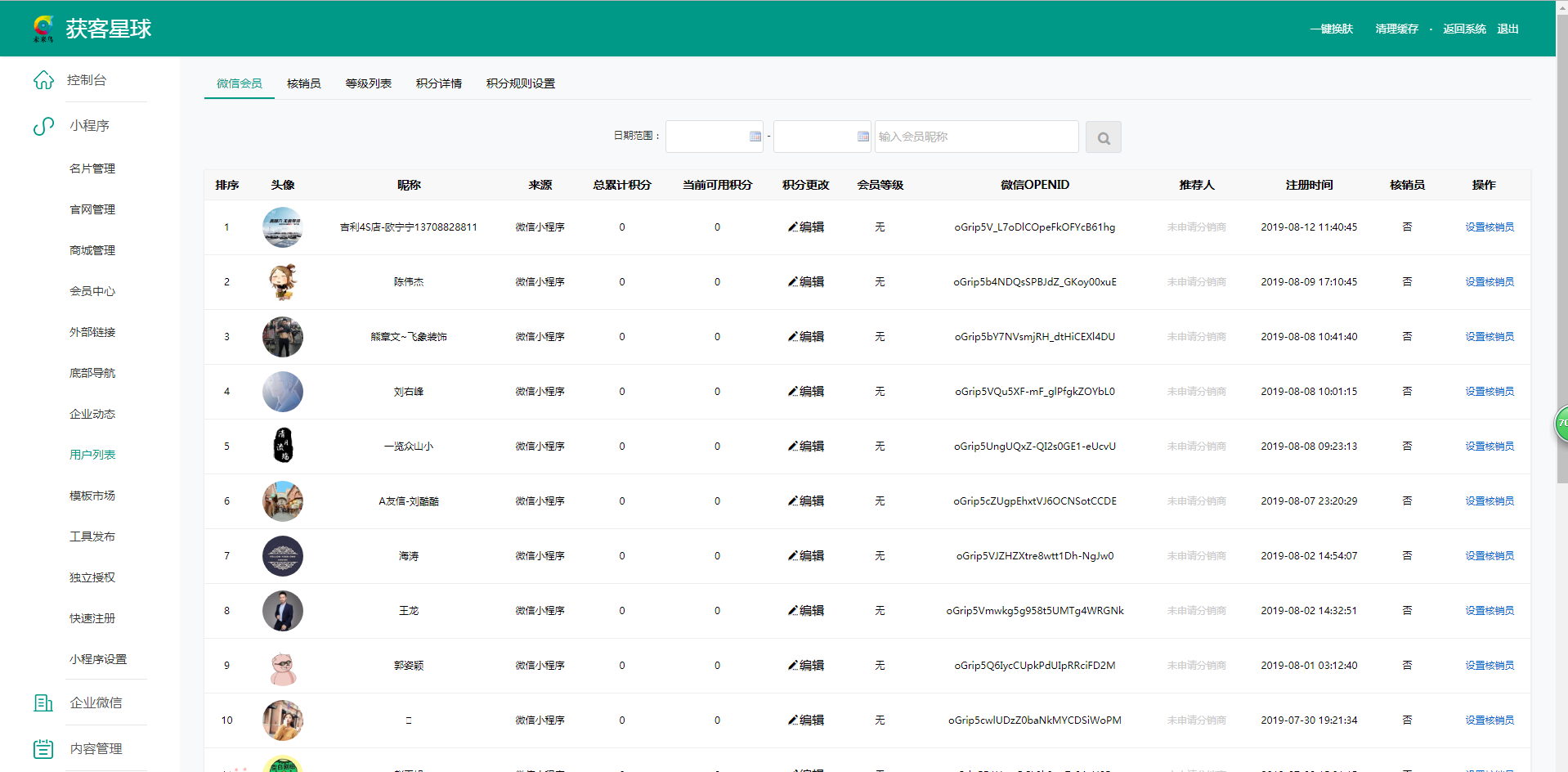Expand the 内容管理 menu section
Screen dimensions: 1568x772
[96, 748]
